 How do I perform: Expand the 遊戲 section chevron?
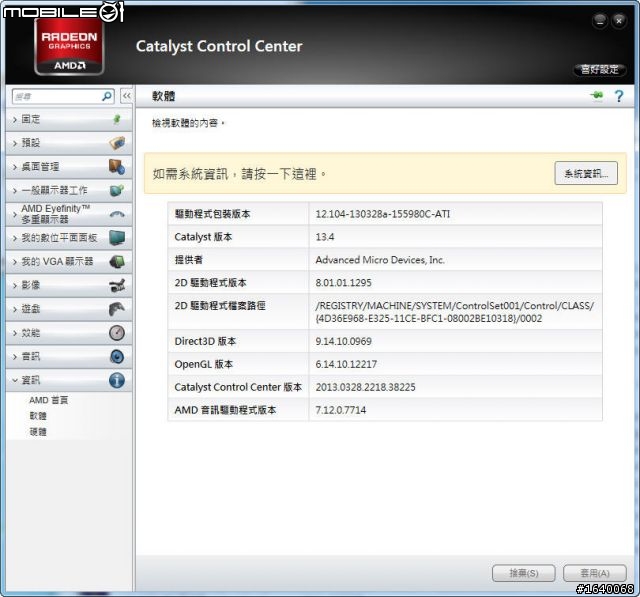(15, 309)
